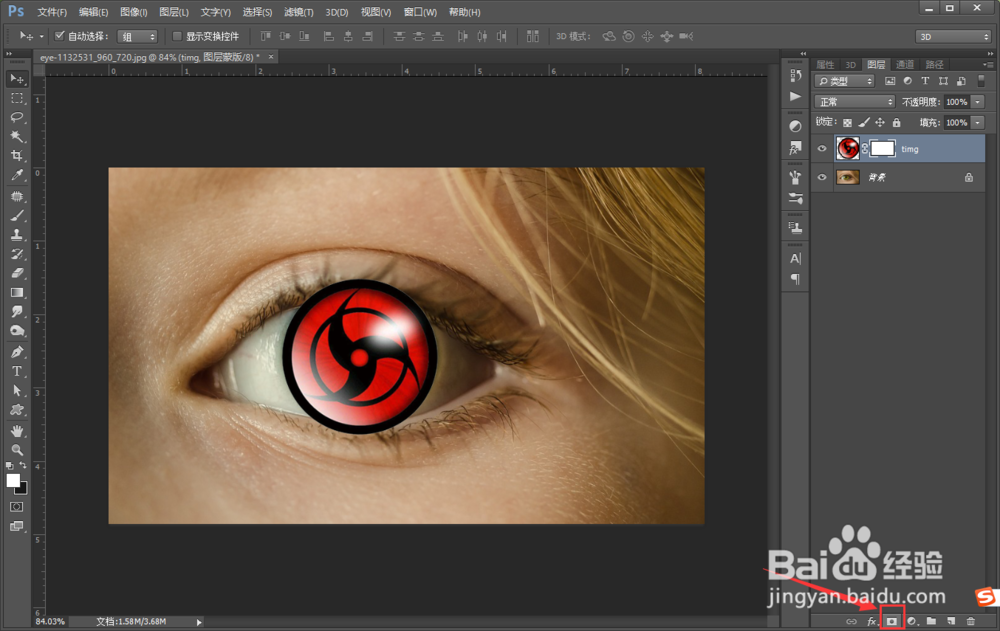Toggle 自动选择 checkbox

point(59,36)
